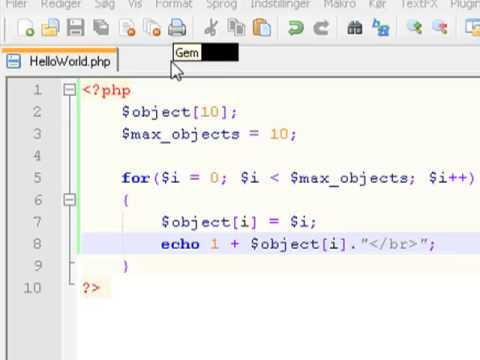Zoom out using the toolbar magnifier
The image size is (480, 360).
[x=440, y=27]
